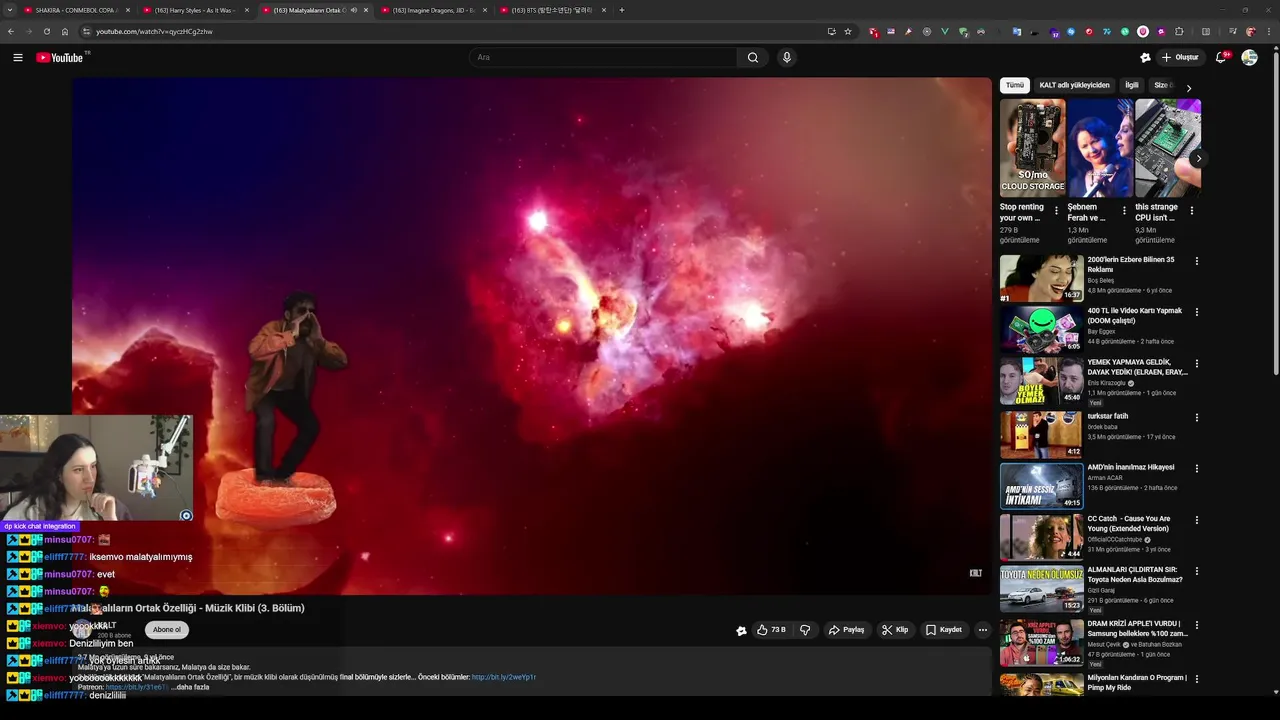This screenshot has height=720, width=1280.
Task: Click the 'Oluştur' create button
Action: [x=1180, y=57]
